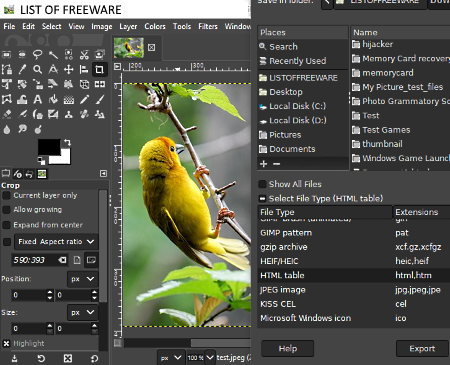Image resolution: width=450 pixels, height=365 pixels.
Task: Tick the Fixed Aspect ratio checkbox
Action: point(7,242)
